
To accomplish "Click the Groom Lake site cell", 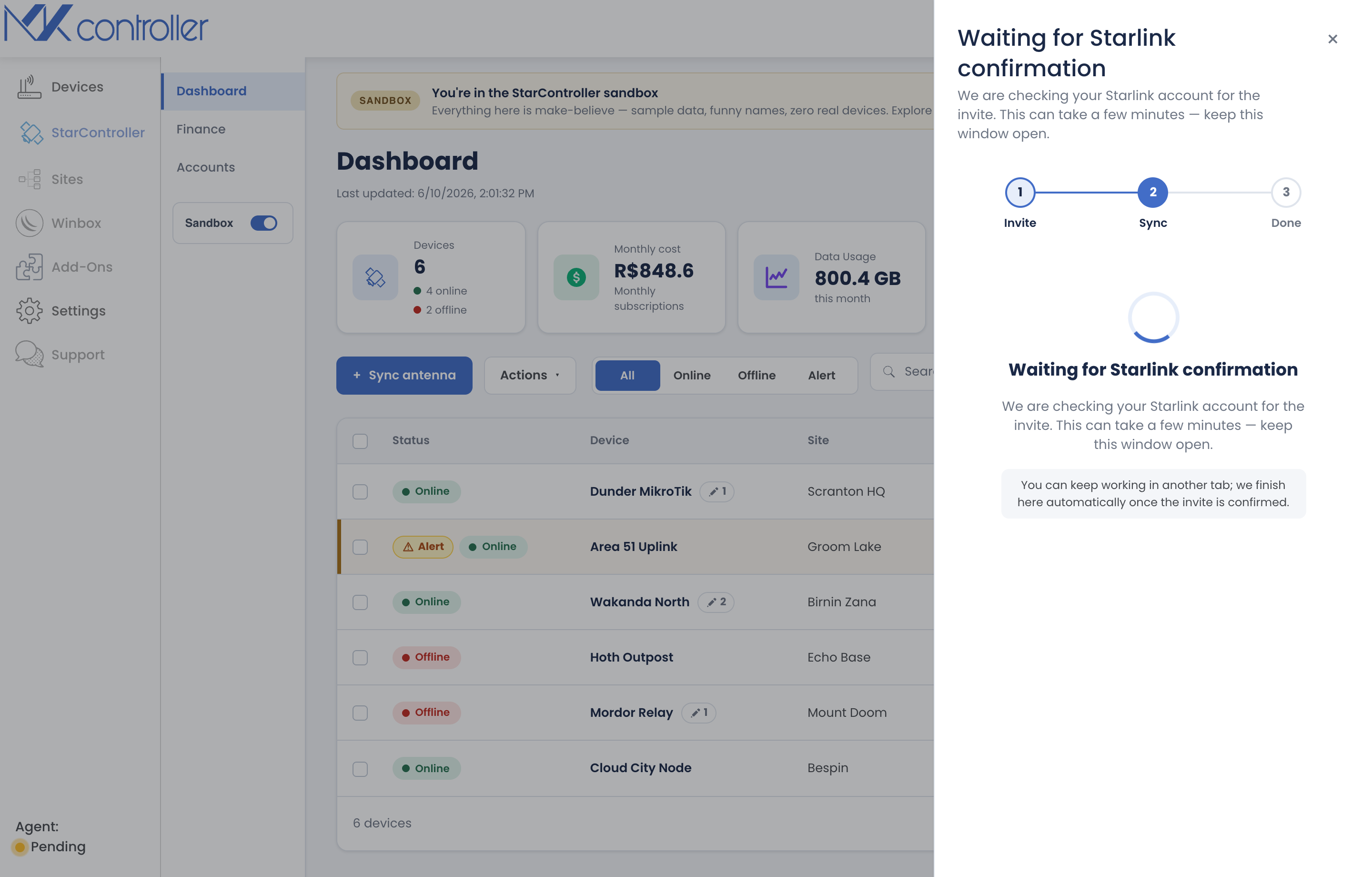I will [844, 546].
